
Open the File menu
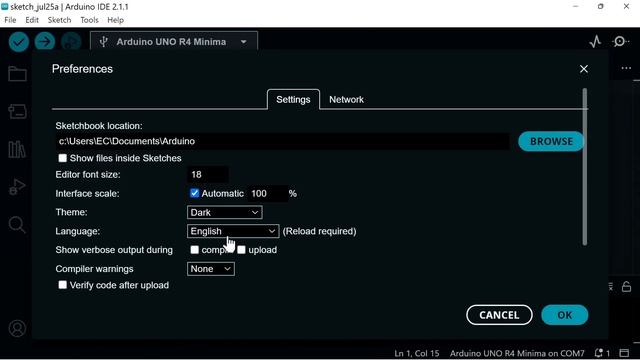10,20
